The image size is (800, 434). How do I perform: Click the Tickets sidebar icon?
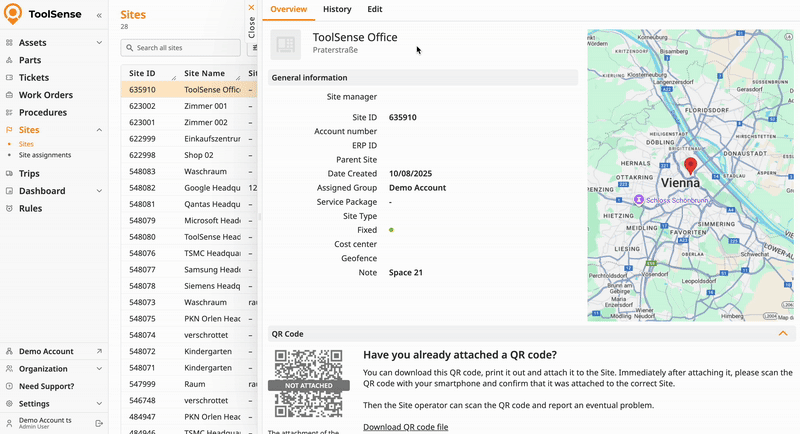[9, 78]
